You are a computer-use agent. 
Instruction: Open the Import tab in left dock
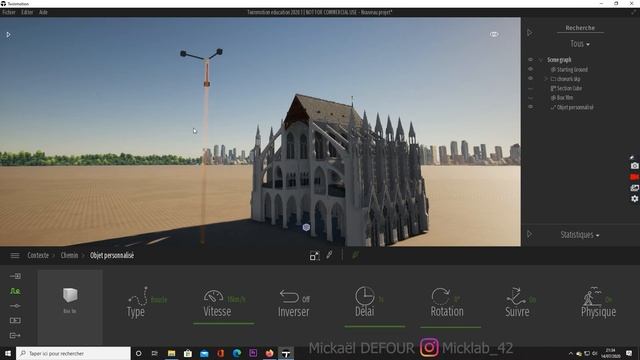[15, 276]
